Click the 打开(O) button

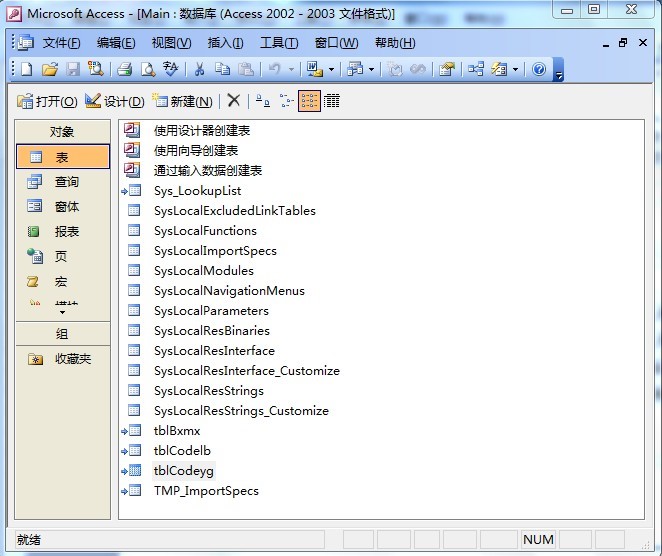(x=47, y=101)
